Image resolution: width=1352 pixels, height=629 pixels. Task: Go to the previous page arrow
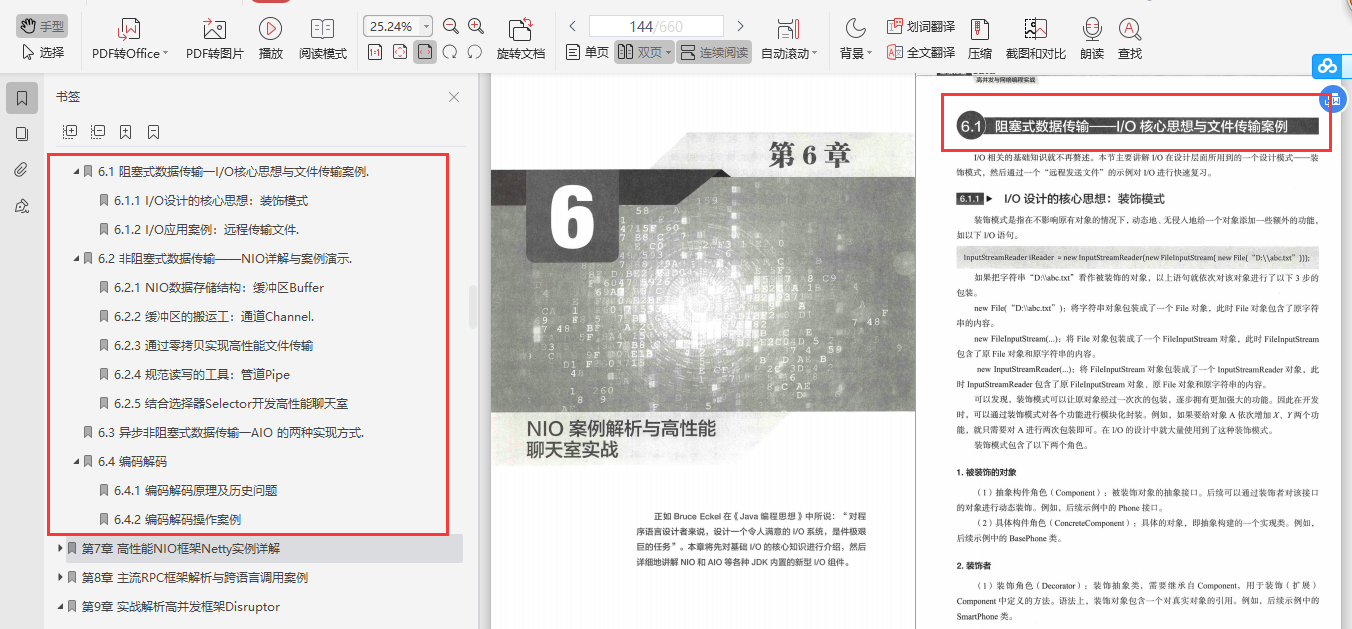(x=572, y=26)
